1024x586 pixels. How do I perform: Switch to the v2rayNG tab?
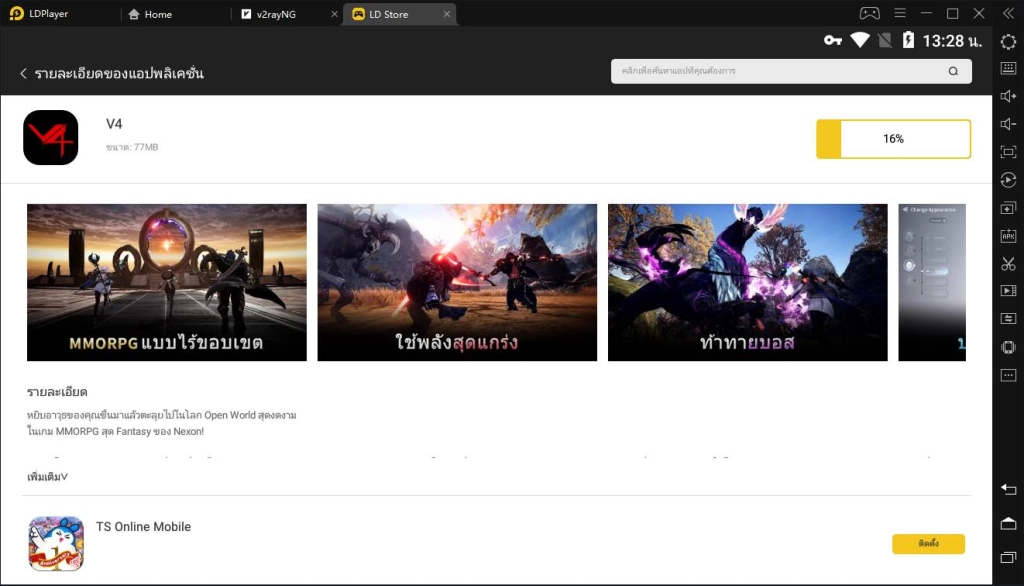coord(268,14)
